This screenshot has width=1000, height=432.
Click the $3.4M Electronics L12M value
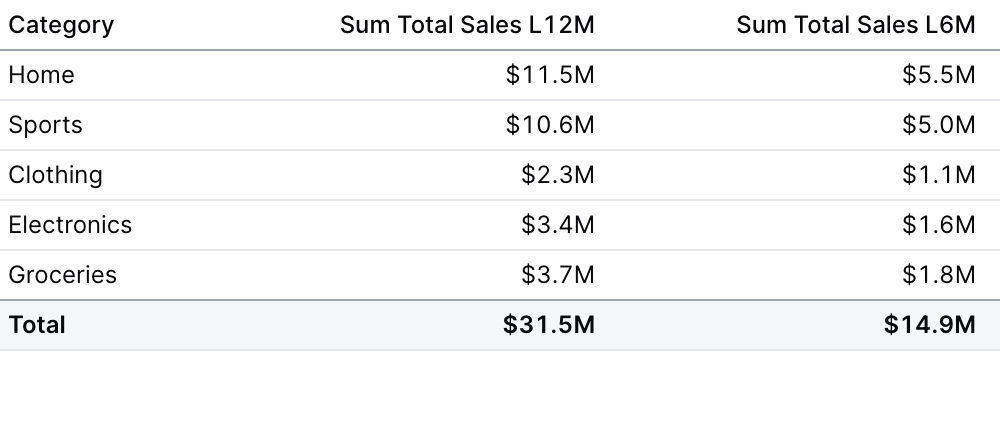(x=558, y=225)
